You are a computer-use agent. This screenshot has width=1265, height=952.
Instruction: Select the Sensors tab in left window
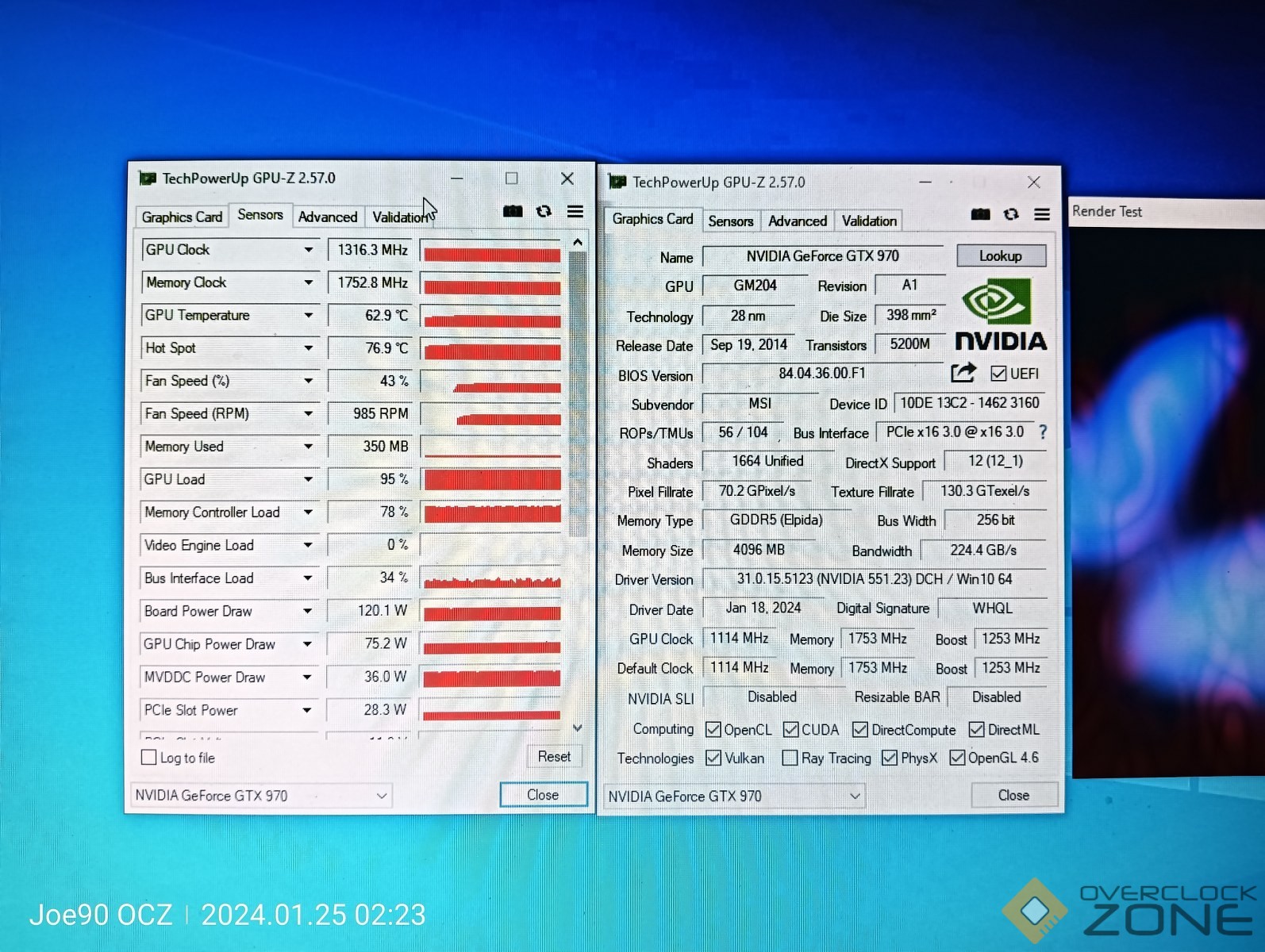coord(260,215)
